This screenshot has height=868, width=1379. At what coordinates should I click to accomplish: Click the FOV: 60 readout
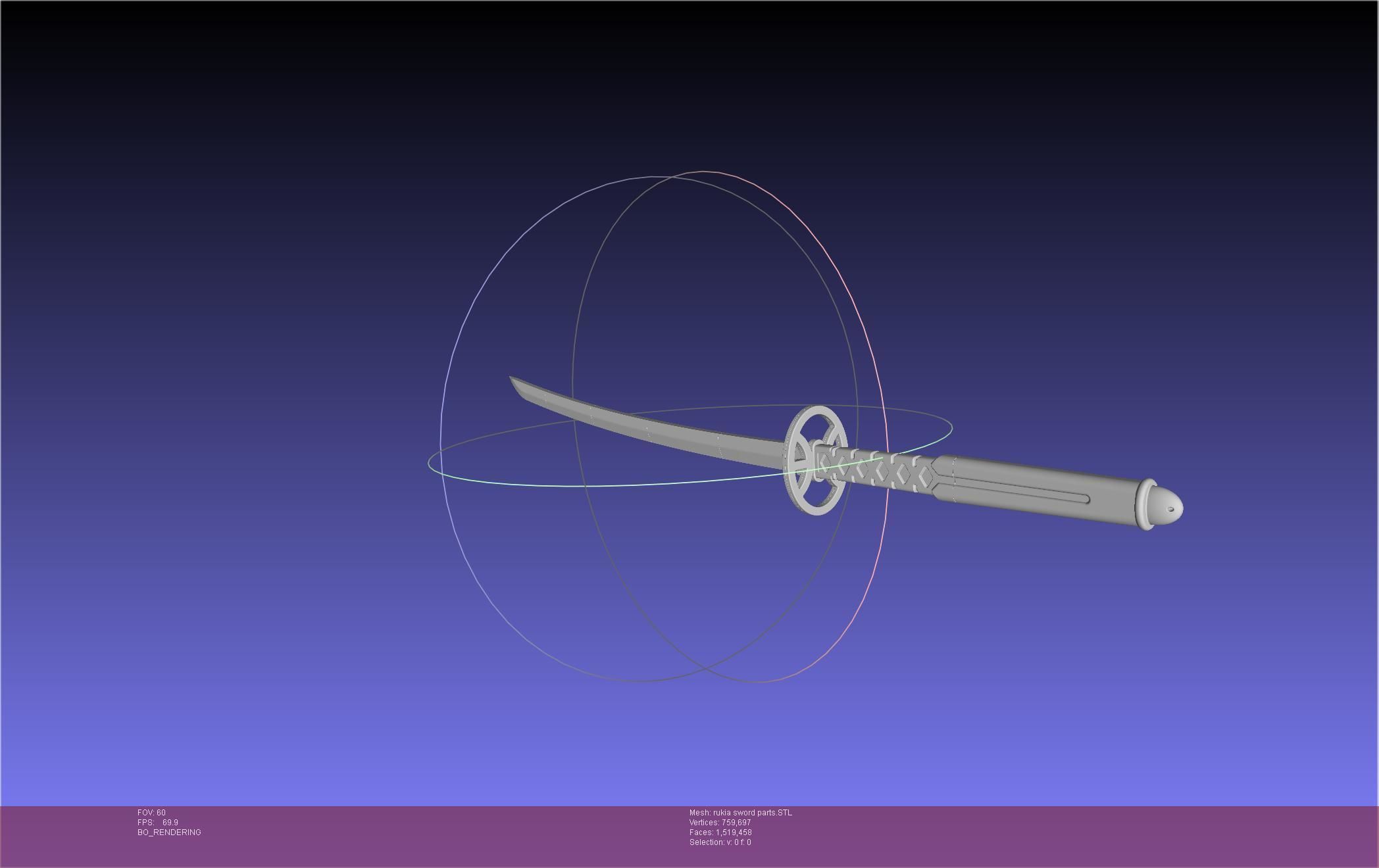(151, 813)
